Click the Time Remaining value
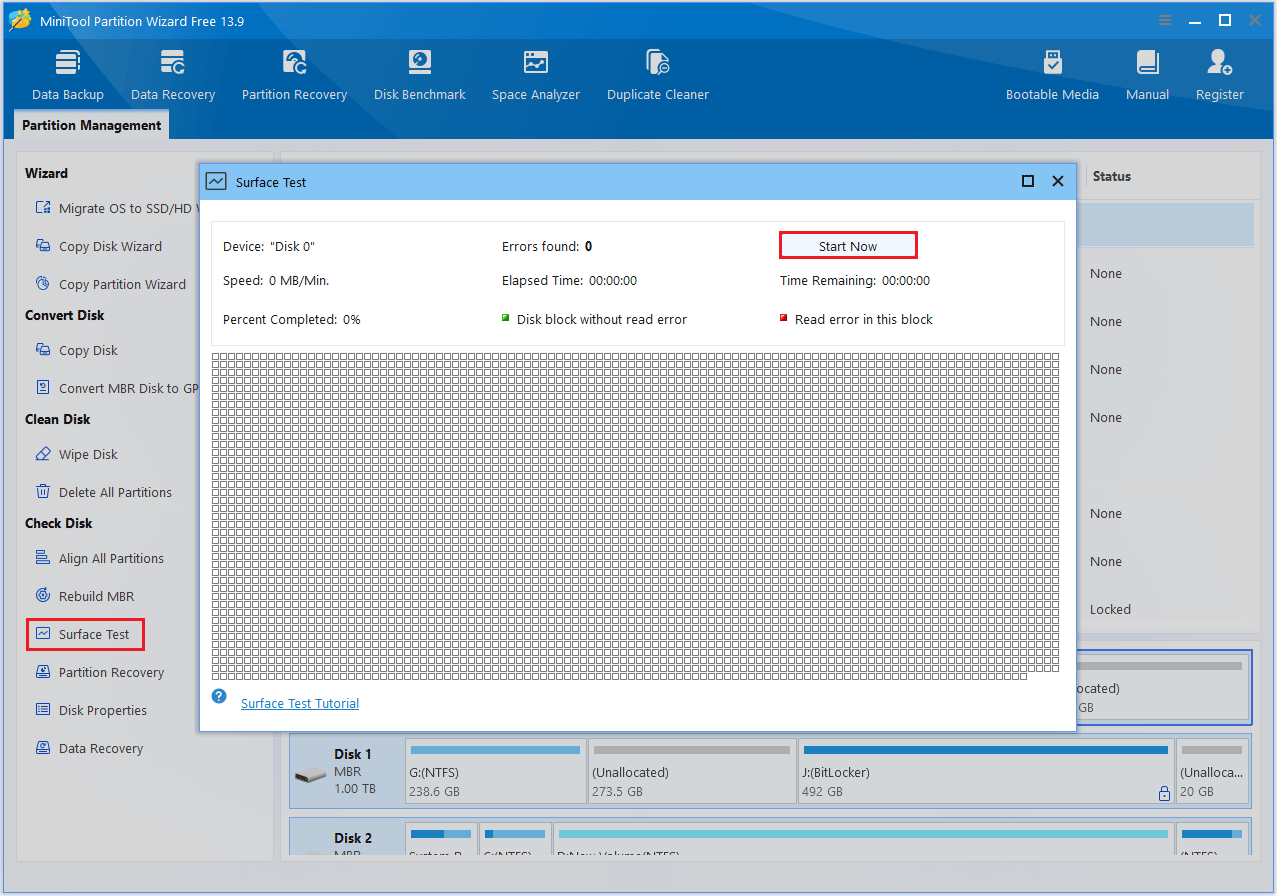 [x=906, y=281]
